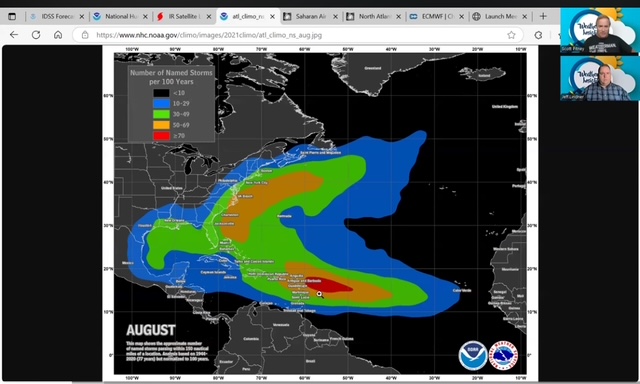The height and width of the screenshot is (384, 640).
Task: Click the 'Brazil' map label
Action: pyautogui.click(x=310, y=361)
